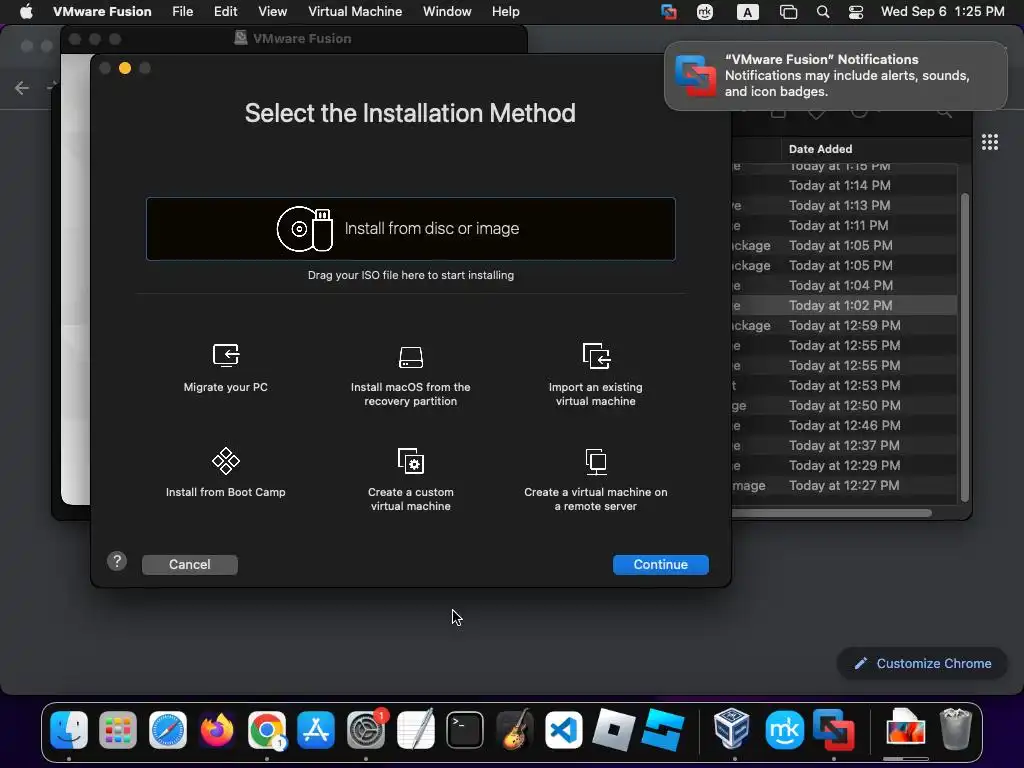Click the Customize Chrome button
The height and width of the screenshot is (768, 1024).
[x=923, y=664]
